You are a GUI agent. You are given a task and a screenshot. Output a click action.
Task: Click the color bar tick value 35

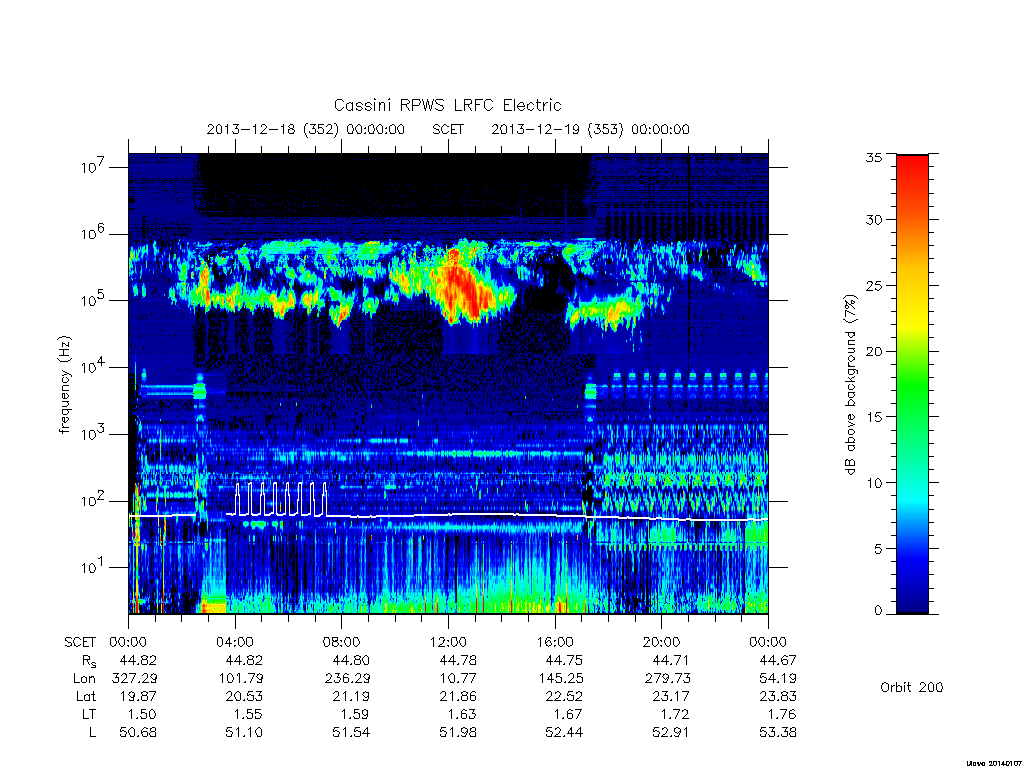tap(873, 157)
